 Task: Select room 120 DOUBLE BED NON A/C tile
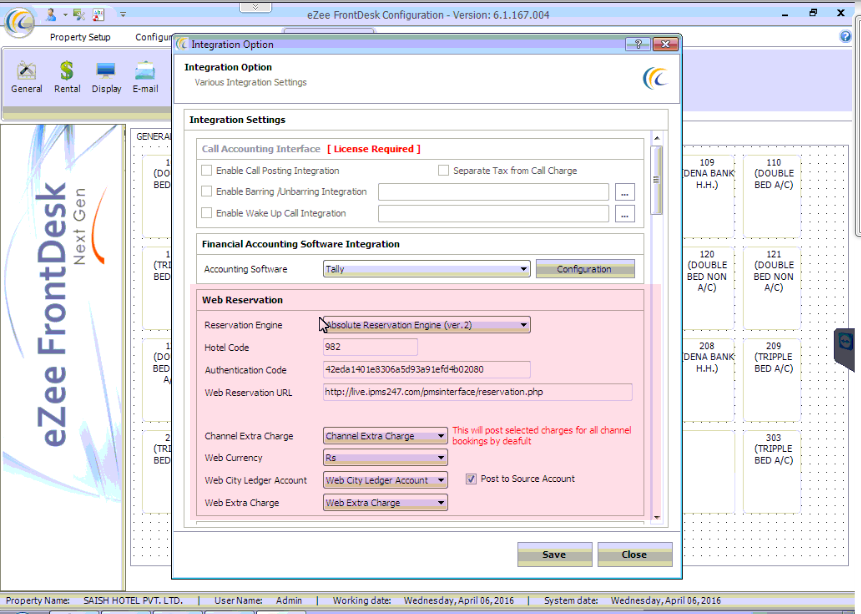[707, 288]
